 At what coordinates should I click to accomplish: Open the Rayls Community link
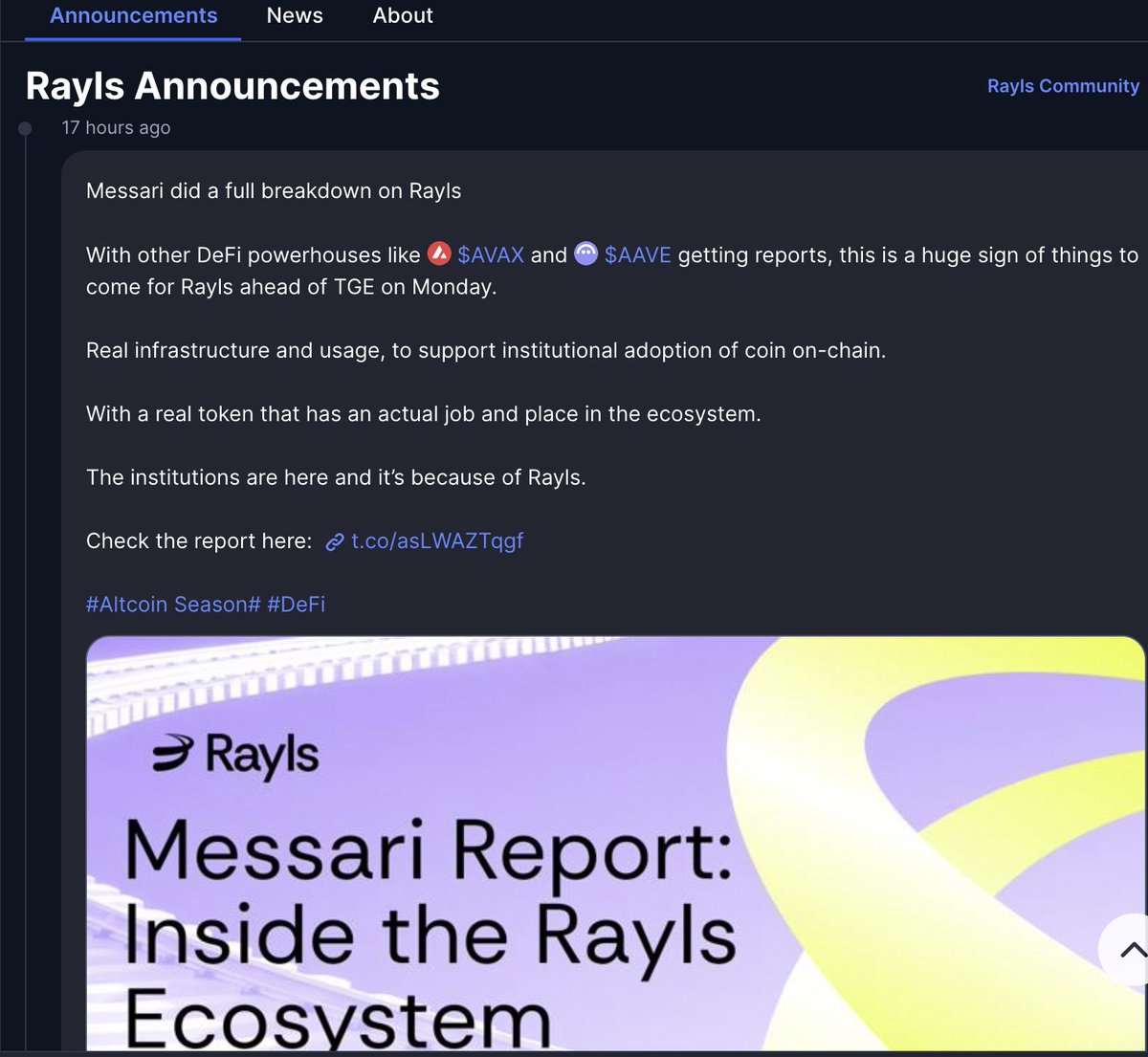(1063, 86)
